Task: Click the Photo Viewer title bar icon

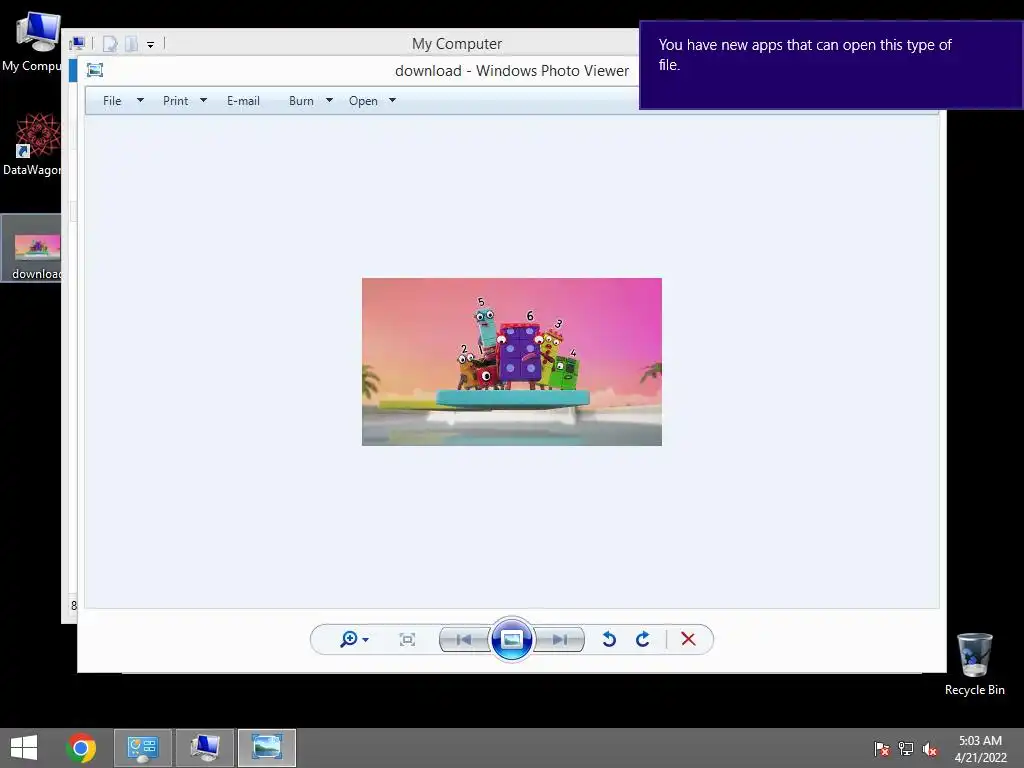Action: (x=95, y=70)
